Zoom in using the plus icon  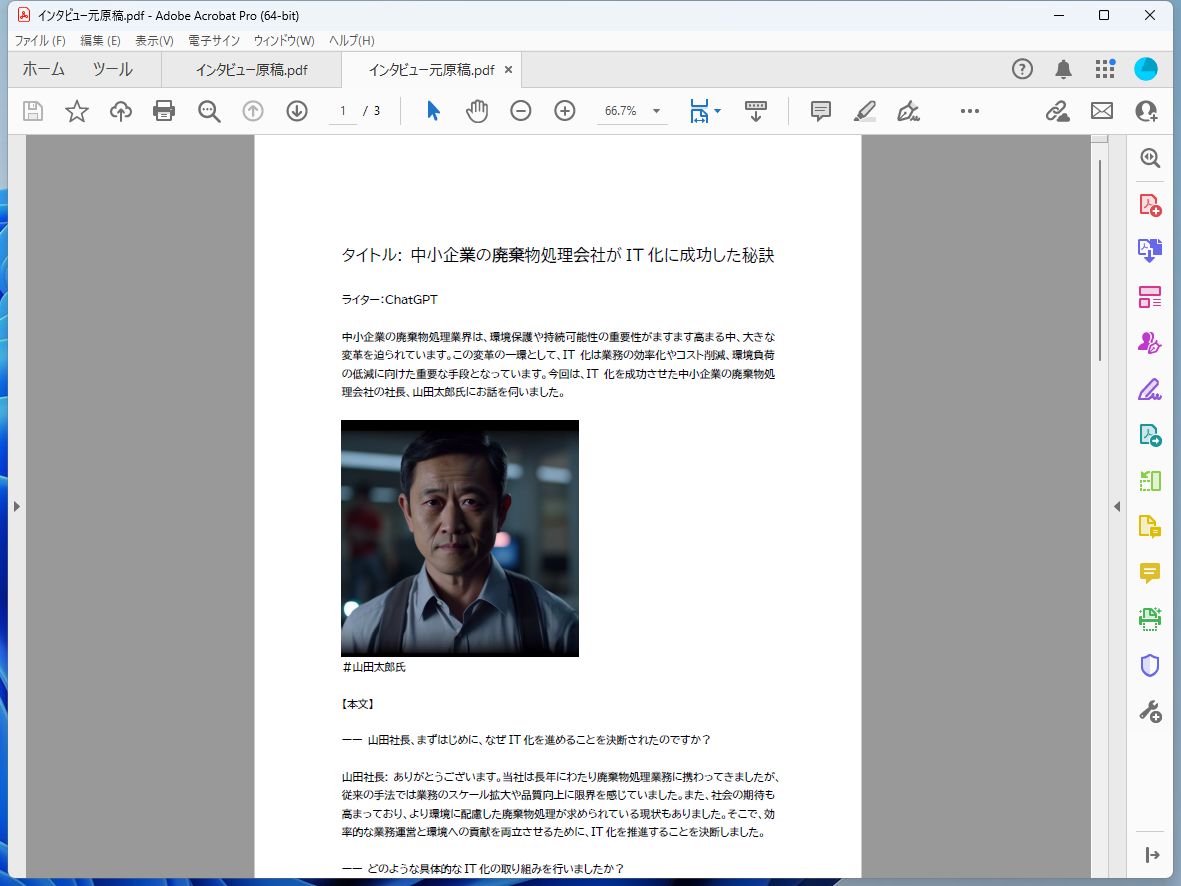click(x=564, y=111)
